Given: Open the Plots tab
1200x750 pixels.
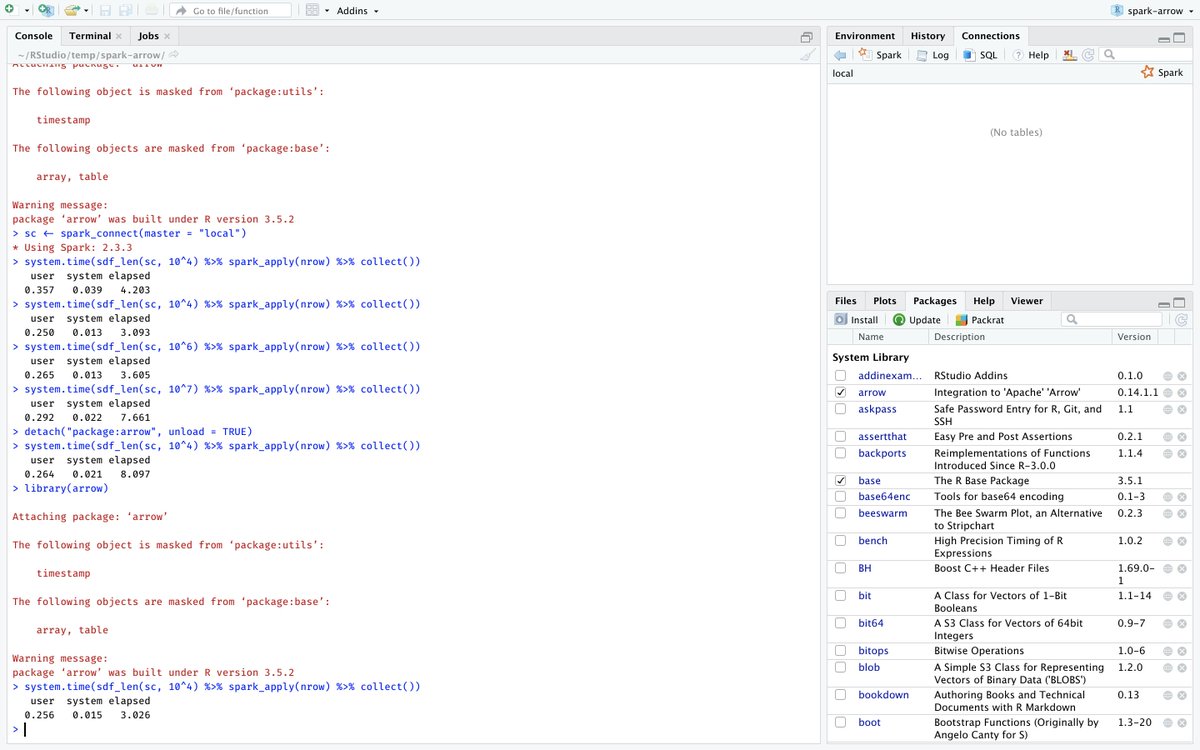Looking at the screenshot, I should [885, 300].
